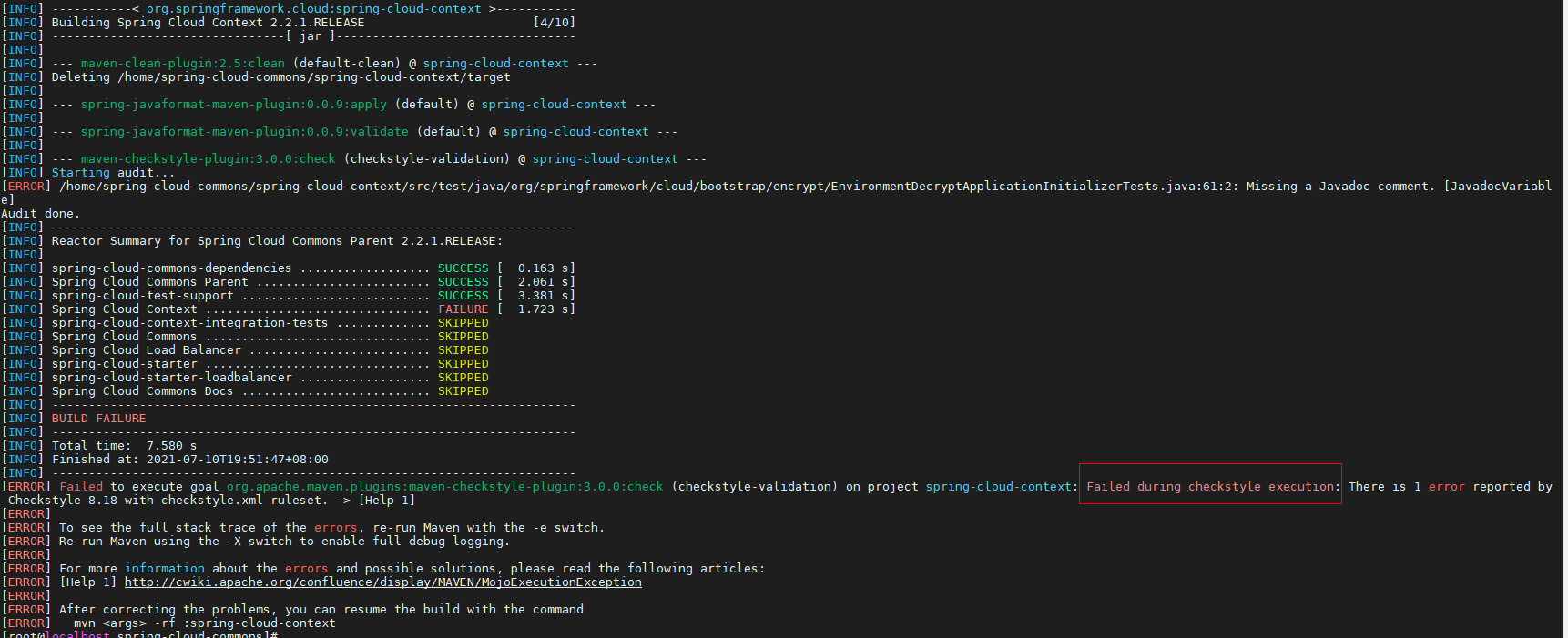Click 'maven-clean-plugin:2.5:clean' text
This screenshot has height=638, width=1568.
(182, 64)
